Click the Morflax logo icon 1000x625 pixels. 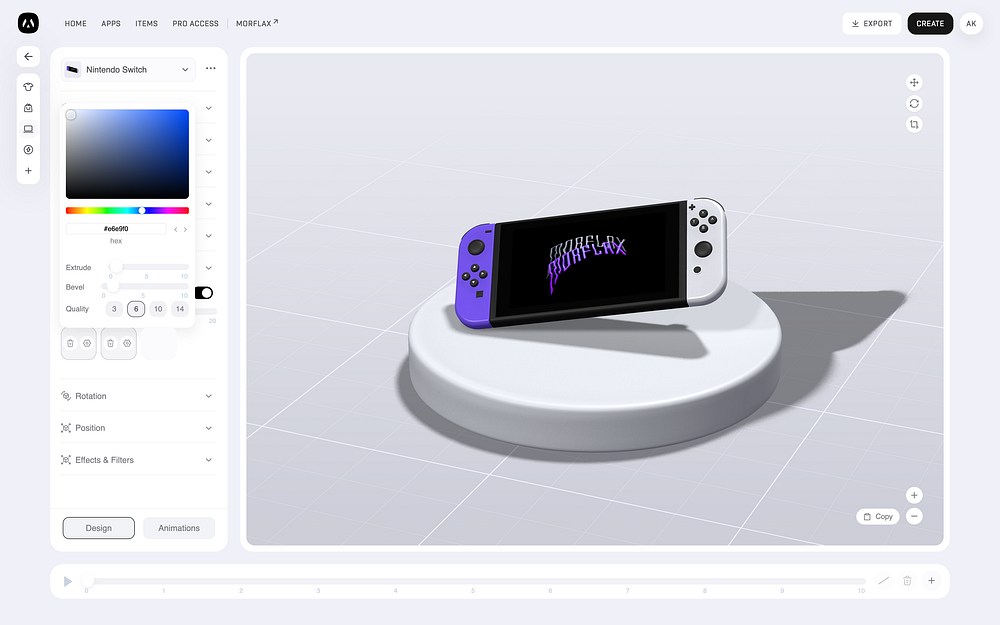click(x=28, y=23)
